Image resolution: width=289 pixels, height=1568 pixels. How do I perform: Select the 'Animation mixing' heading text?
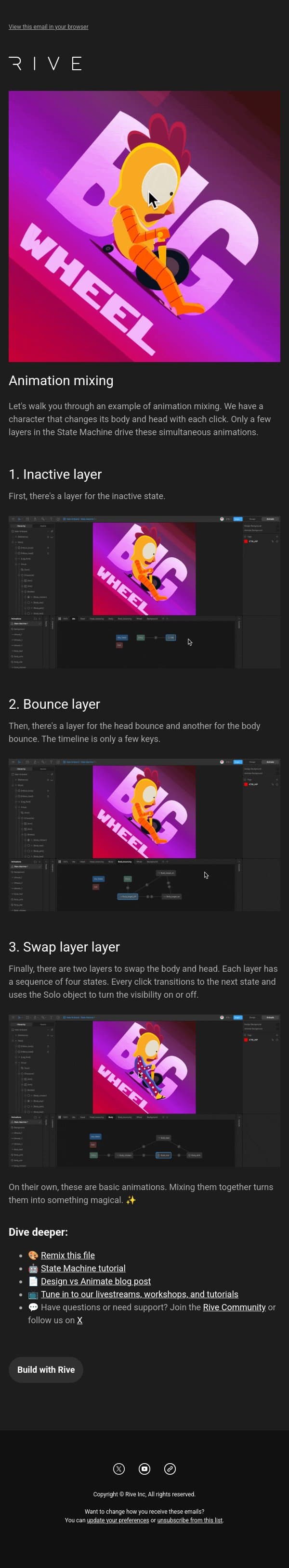61,380
